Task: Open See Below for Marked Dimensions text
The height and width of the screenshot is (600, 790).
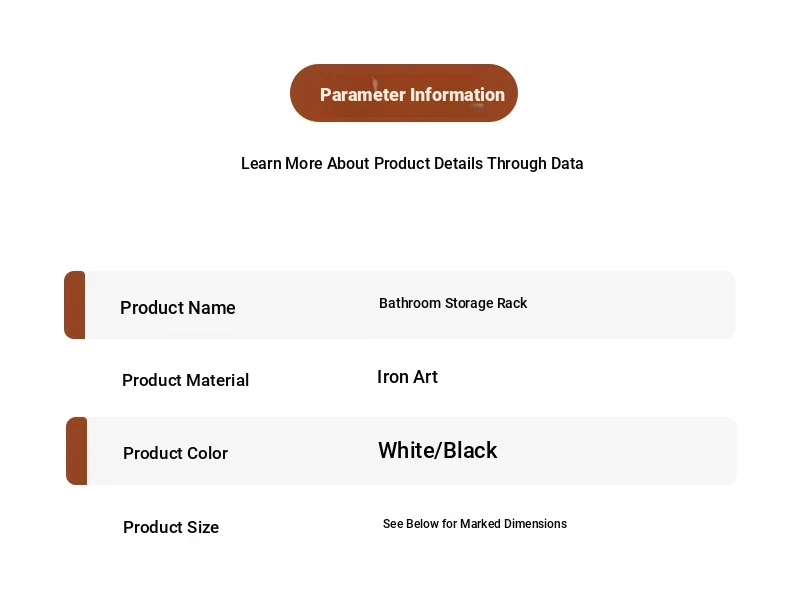Action: [x=475, y=524]
